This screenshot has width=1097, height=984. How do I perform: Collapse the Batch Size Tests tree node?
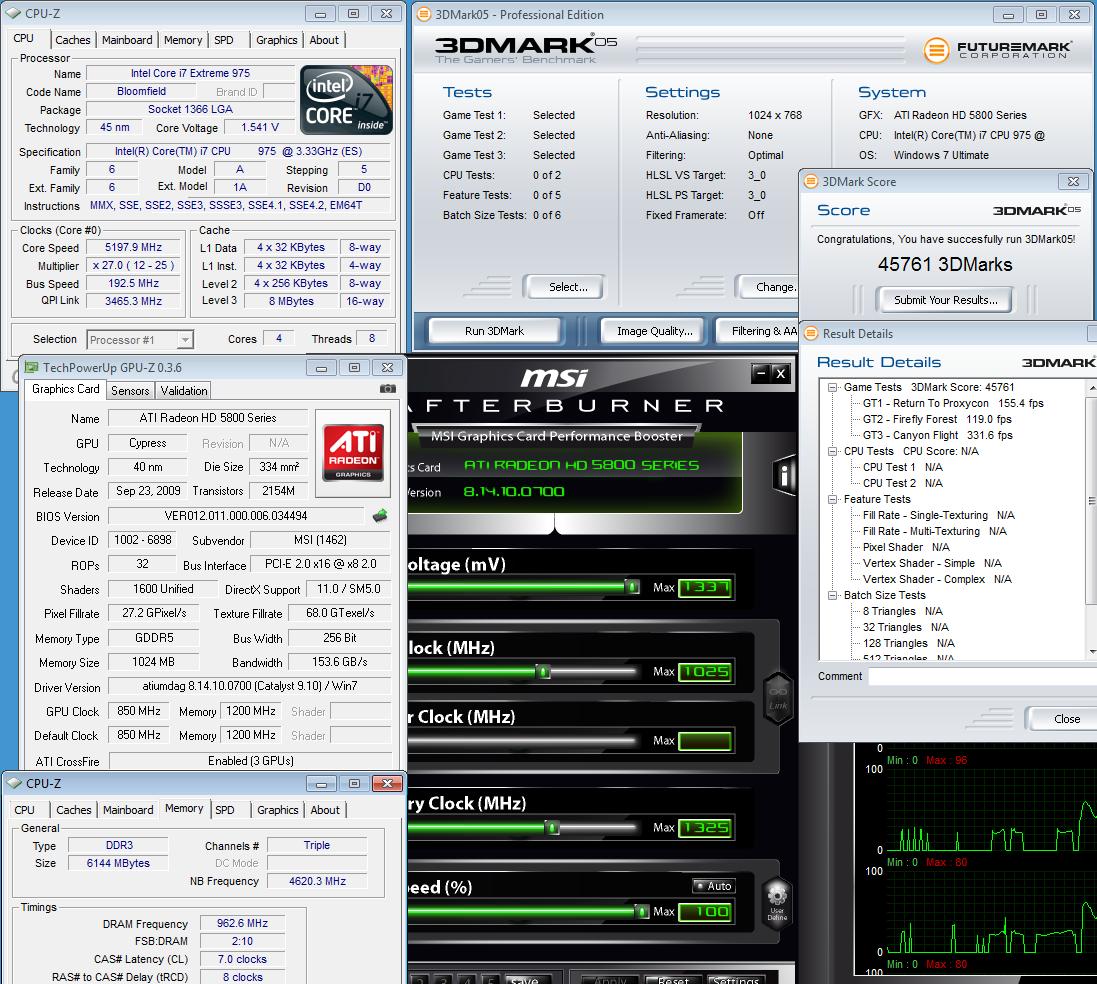point(833,595)
